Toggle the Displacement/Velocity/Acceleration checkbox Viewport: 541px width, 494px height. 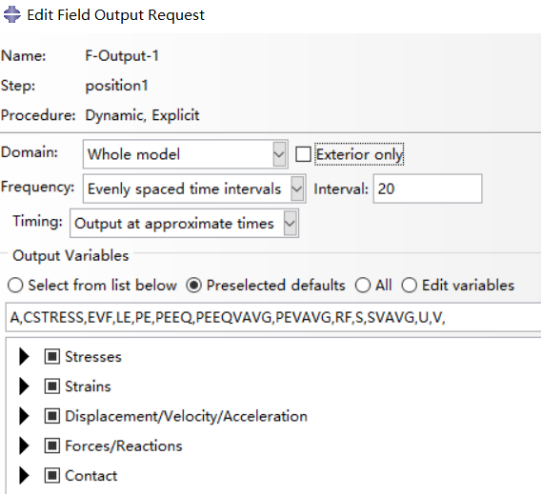[52, 416]
